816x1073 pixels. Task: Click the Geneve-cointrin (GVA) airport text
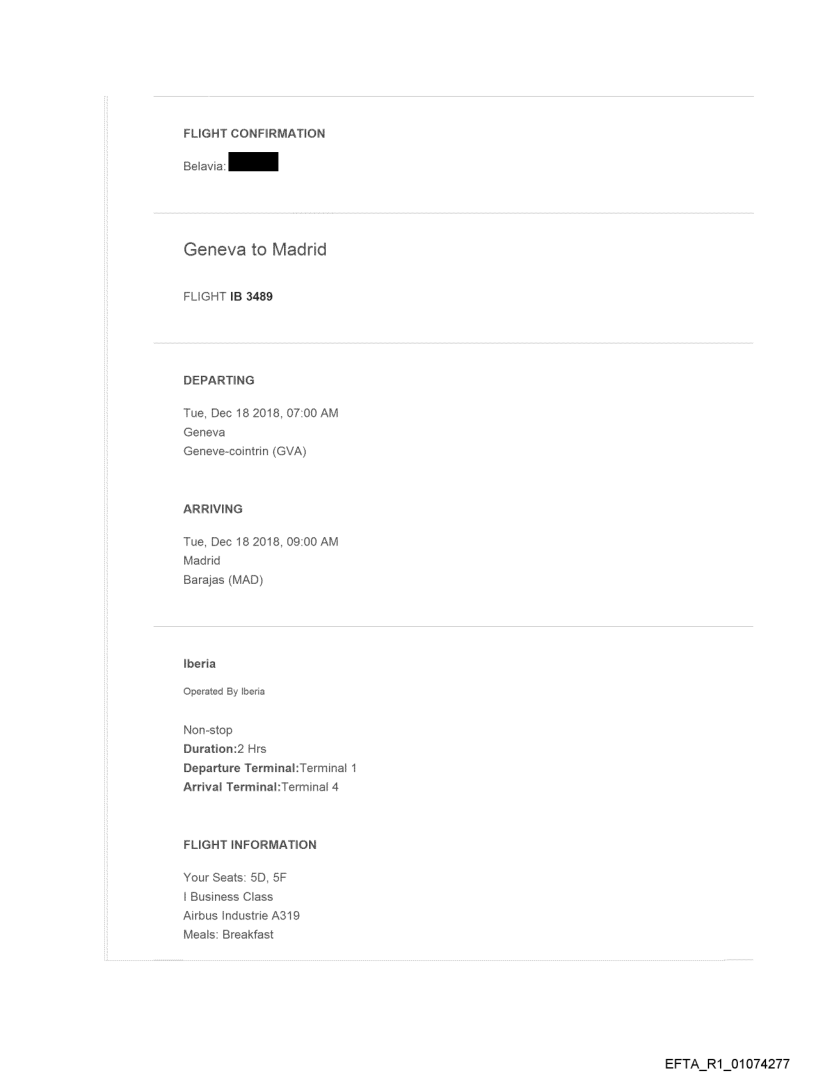(x=244, y=450)
